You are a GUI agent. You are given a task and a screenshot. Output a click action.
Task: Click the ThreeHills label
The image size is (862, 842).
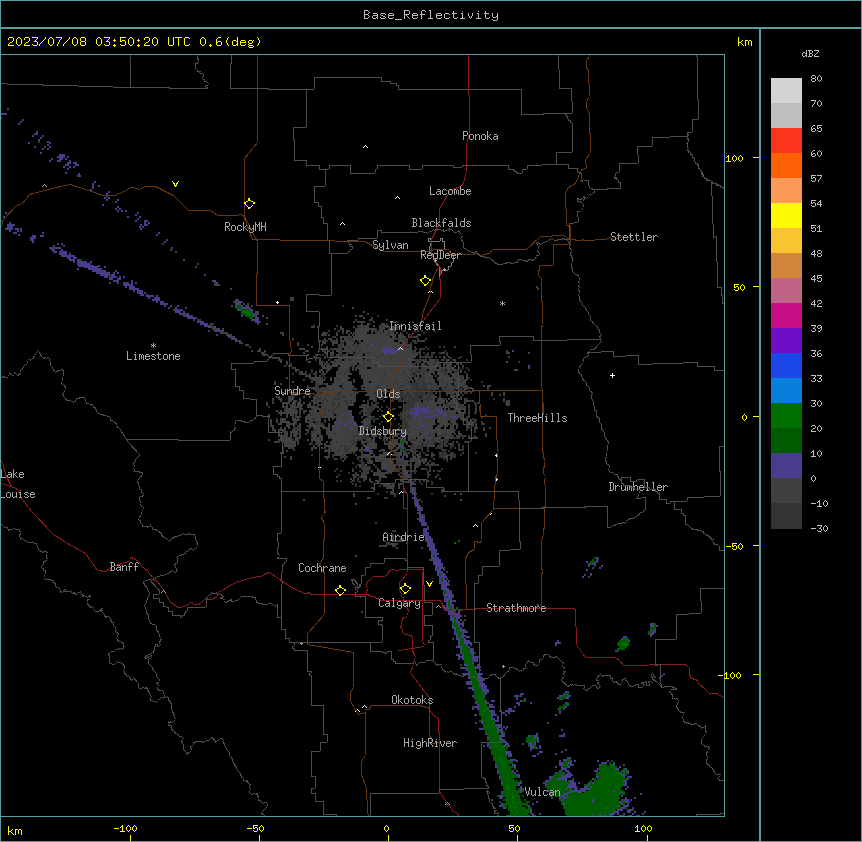[537, 418]
